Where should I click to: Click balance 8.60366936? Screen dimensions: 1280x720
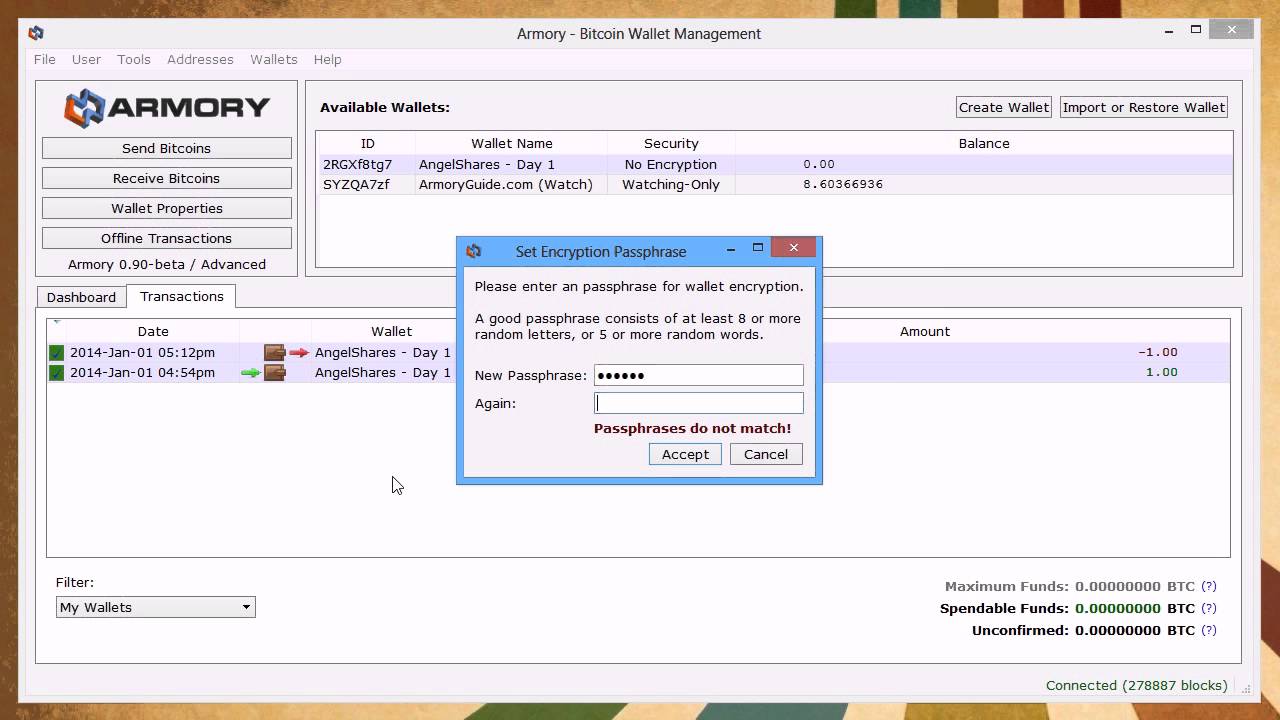click(x=843, y=184)
